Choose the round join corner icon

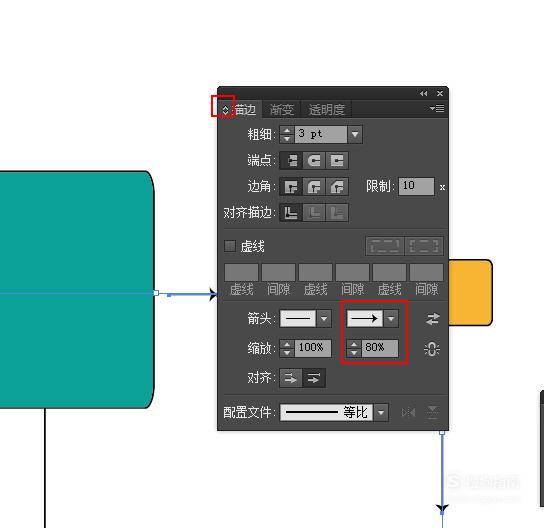tap(314, 187)
